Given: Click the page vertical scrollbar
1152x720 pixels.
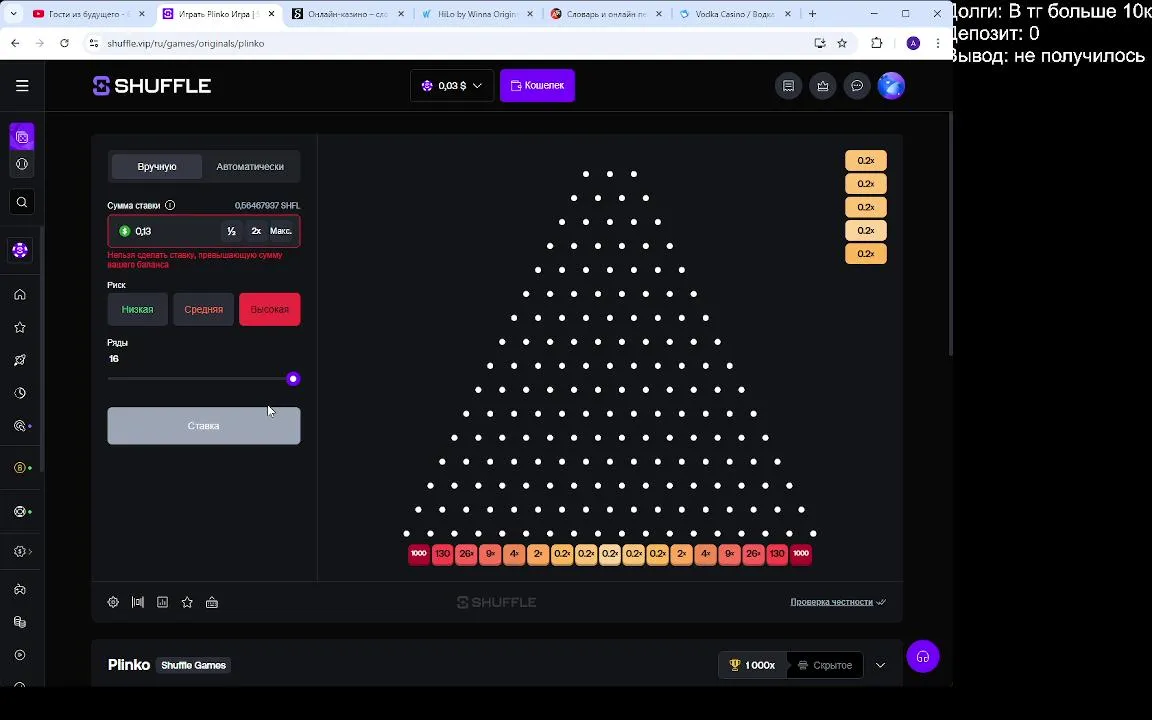Looking at the screenshot, I should coord(951,235).
